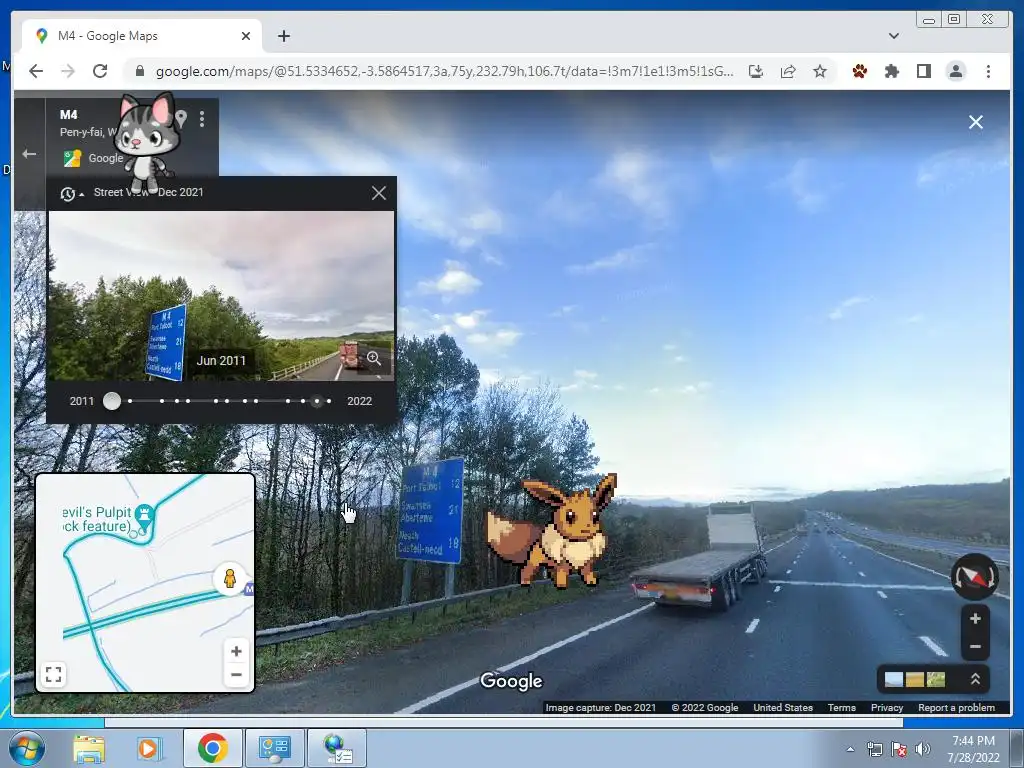The height and width of the screenshot is (768, 1024).
Task: Open the Windows Start menu
Action: point(26,748)
